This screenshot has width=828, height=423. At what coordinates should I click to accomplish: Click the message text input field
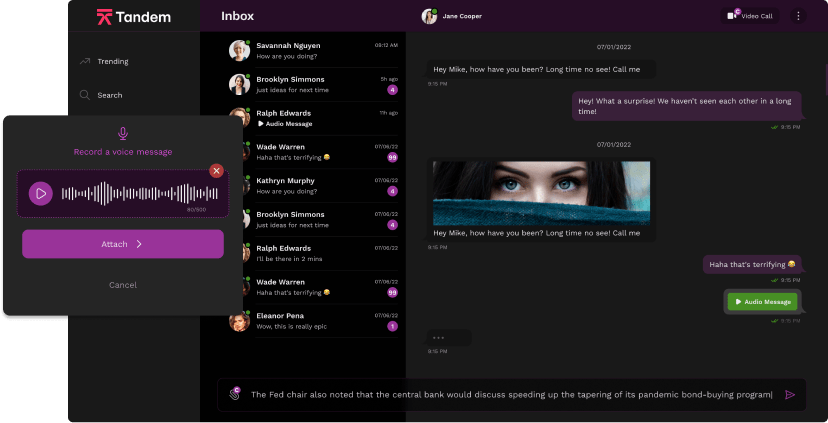(x=511, y=394)
